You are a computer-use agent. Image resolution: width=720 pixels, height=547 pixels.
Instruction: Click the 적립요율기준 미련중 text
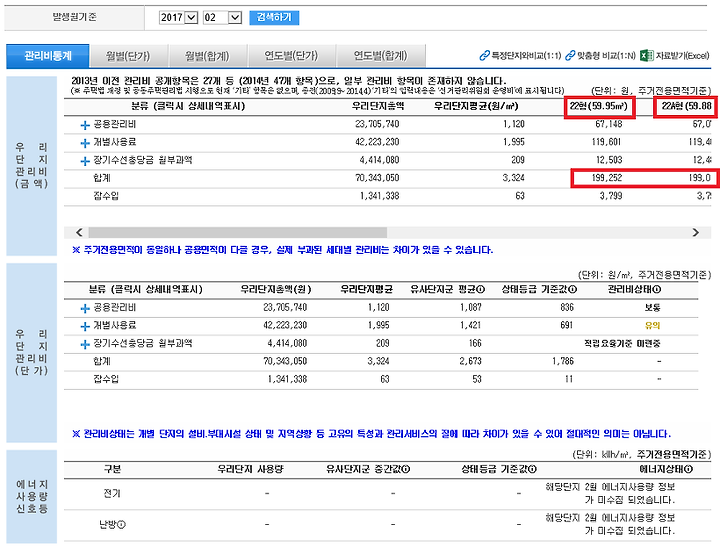click(622, 344)
